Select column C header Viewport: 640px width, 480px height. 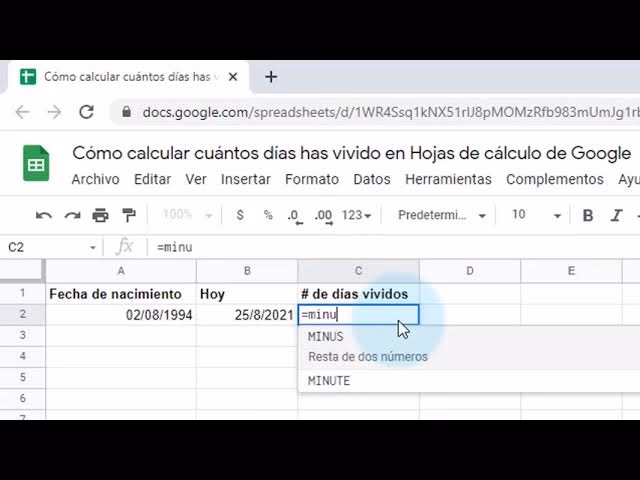358,271
